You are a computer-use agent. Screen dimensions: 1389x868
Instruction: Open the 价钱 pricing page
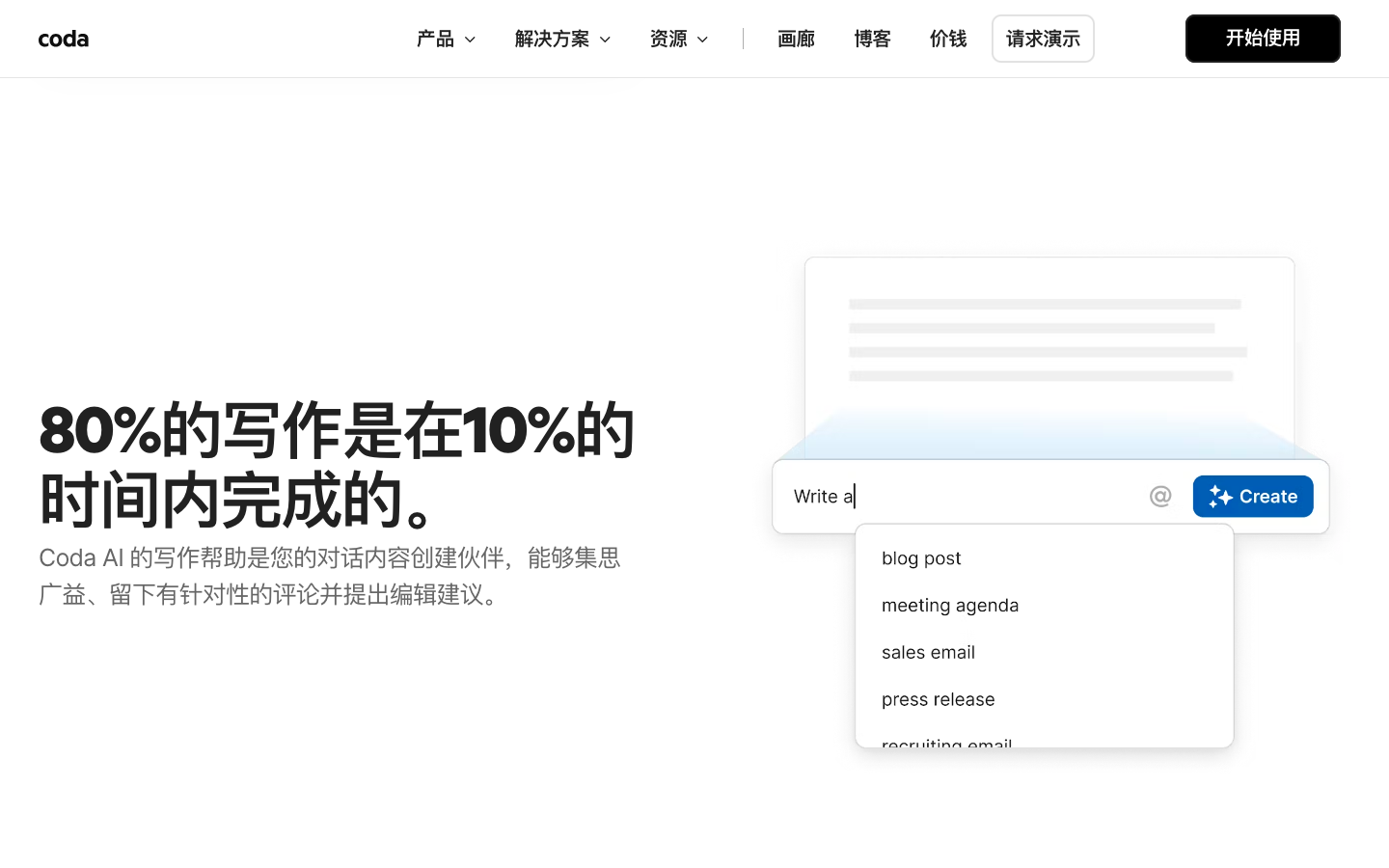pos(947,39)
